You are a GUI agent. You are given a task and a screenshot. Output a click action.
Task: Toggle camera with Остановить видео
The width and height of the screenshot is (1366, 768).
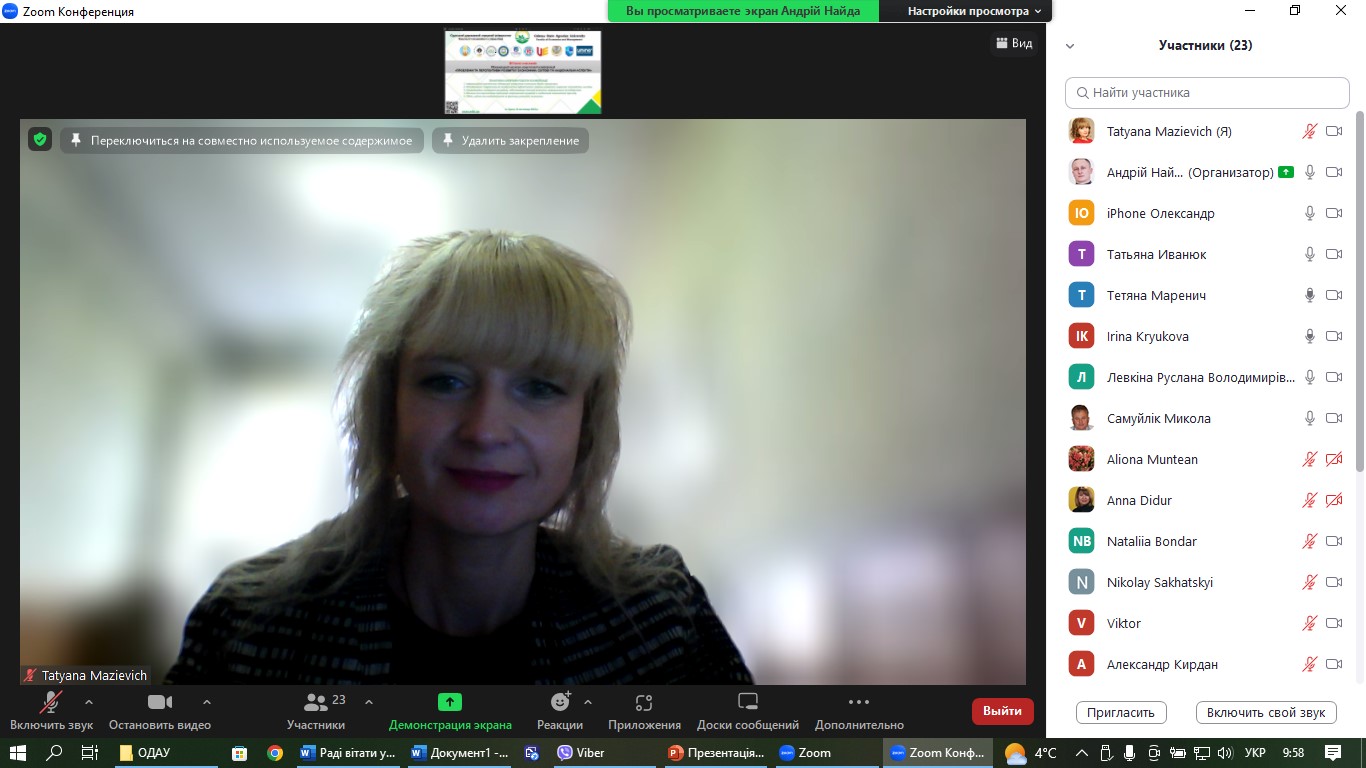click(160, 702)
